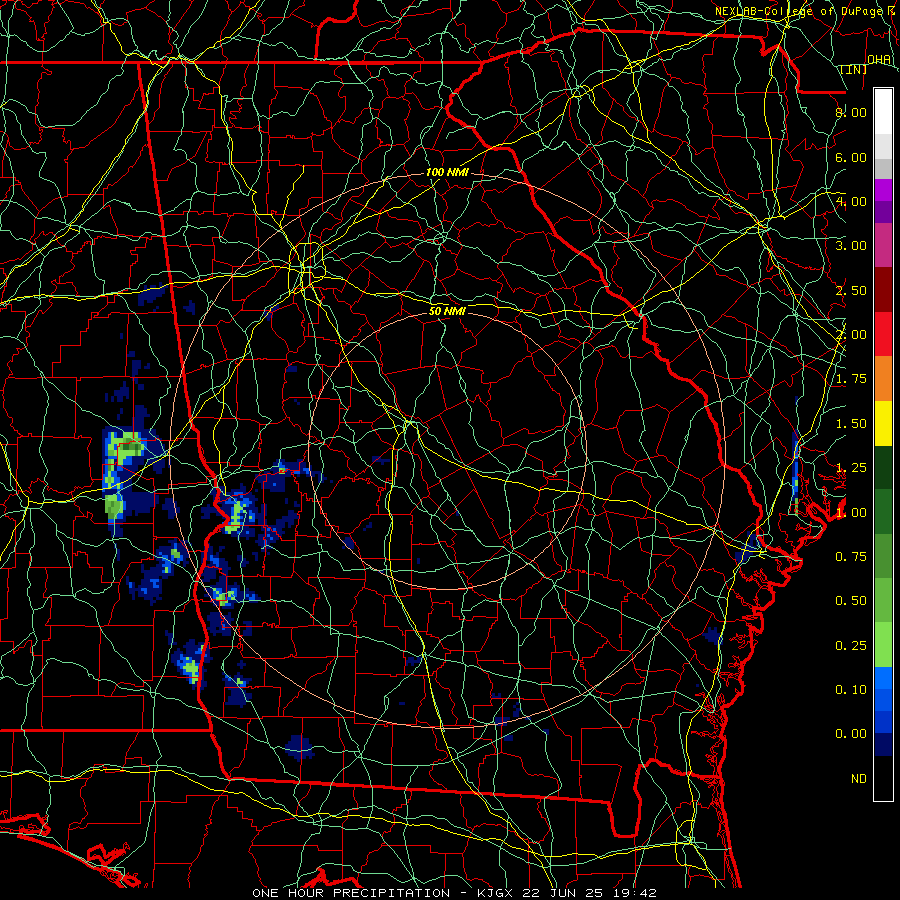The width and height of the screenshot is (900, 900).
Task: Select the light blue swatch near 0.10
Action: (x=883, y=678)
